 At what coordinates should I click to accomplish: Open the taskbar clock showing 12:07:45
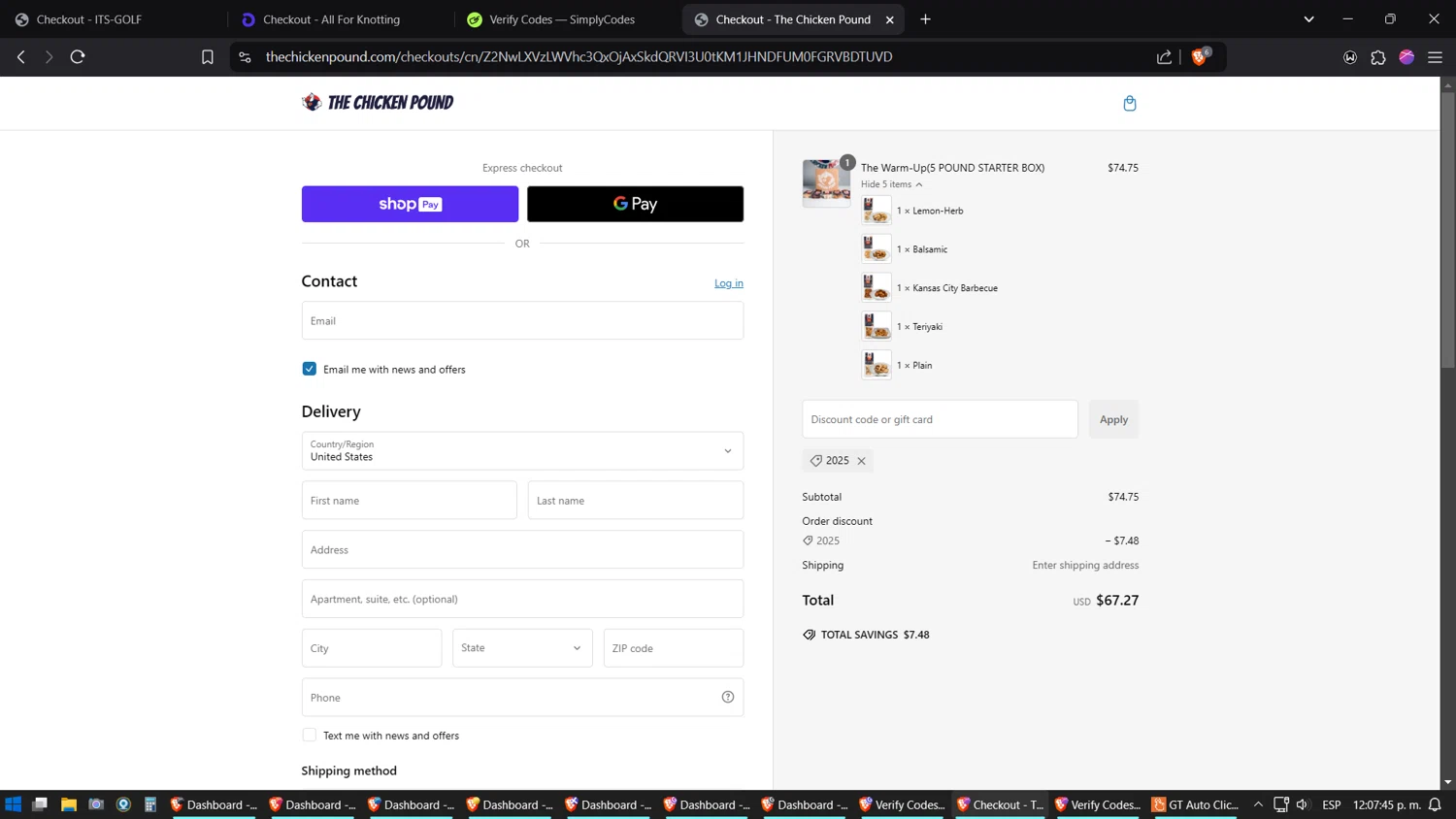click(1386, 804)
